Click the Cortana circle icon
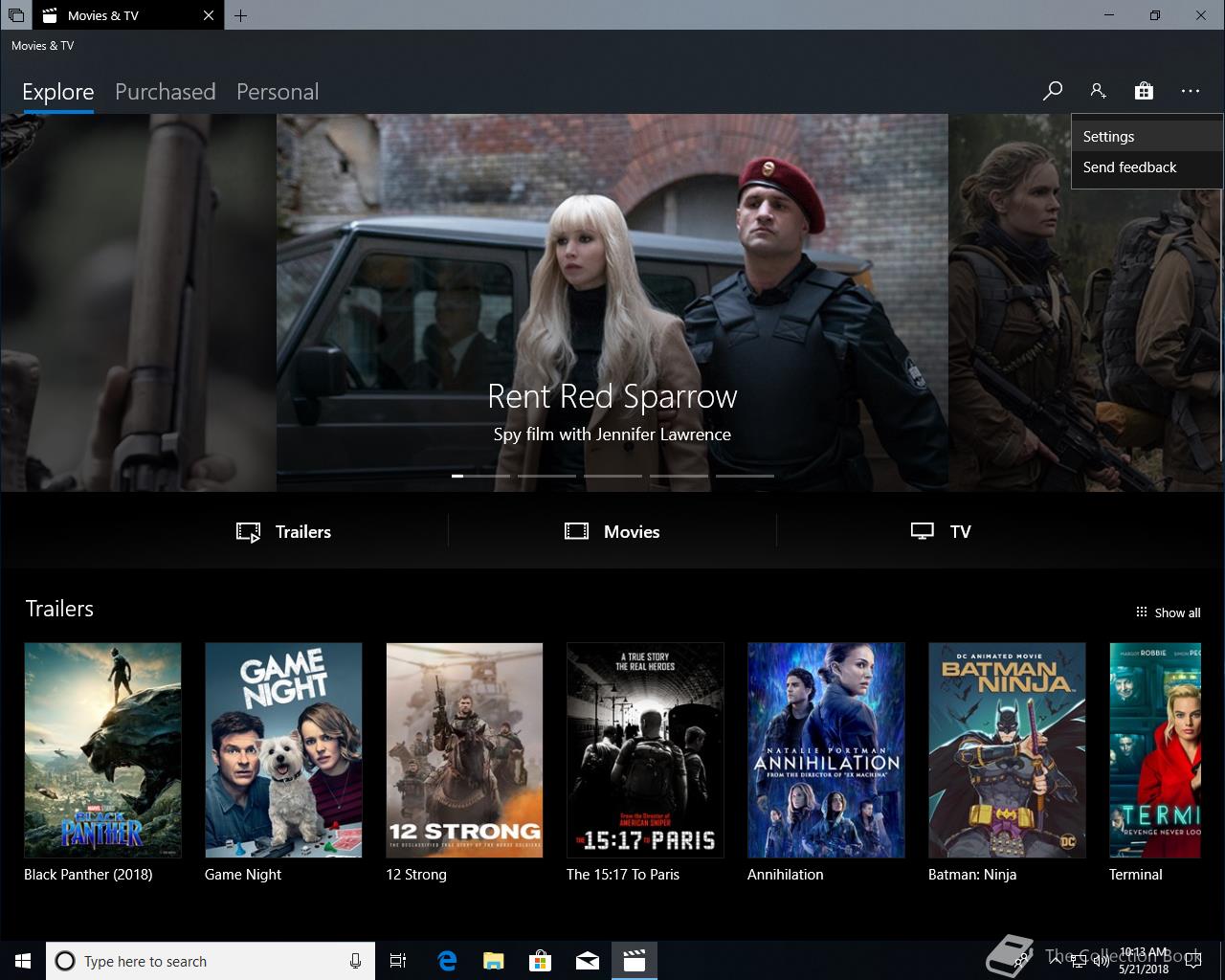 65,961
